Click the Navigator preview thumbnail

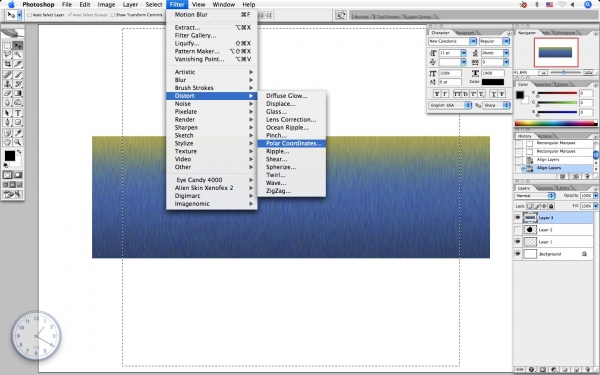556,52
